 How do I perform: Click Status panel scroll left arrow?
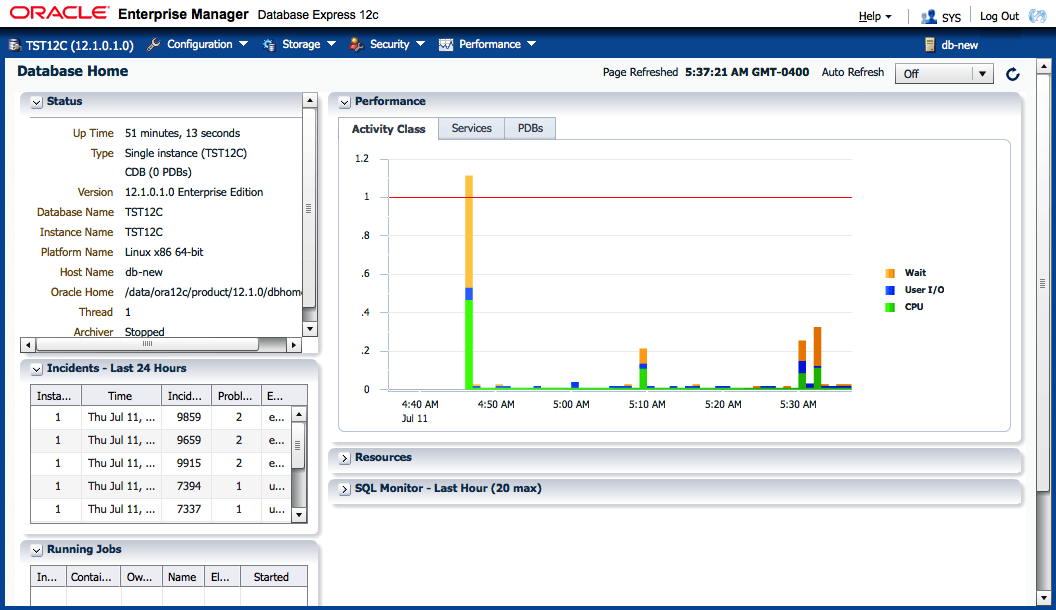[28, 345]
